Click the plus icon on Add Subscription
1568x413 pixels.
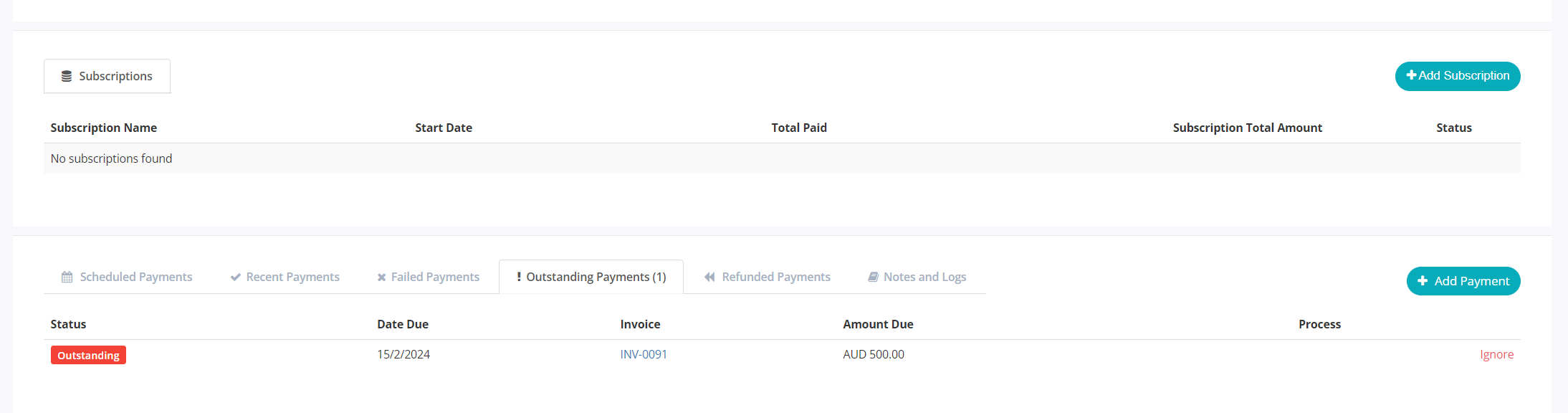(x=1411, y=75)
